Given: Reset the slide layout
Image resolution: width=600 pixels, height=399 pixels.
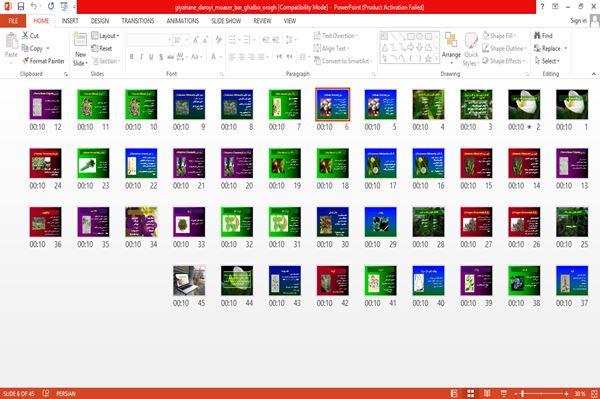Looking at the screenshot, I should (102, 48).
